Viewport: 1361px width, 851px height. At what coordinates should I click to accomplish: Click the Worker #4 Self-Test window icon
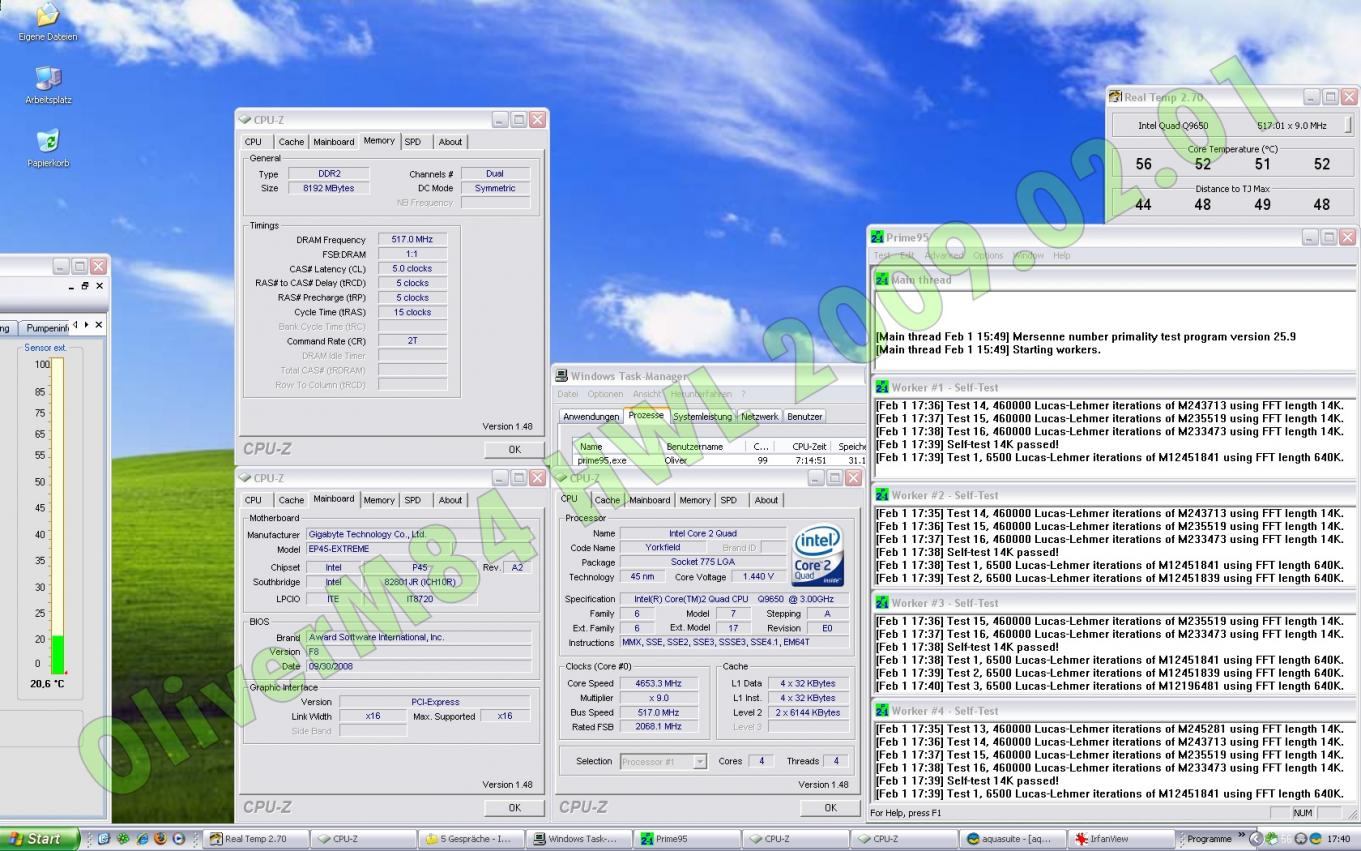tap(882, 711)
